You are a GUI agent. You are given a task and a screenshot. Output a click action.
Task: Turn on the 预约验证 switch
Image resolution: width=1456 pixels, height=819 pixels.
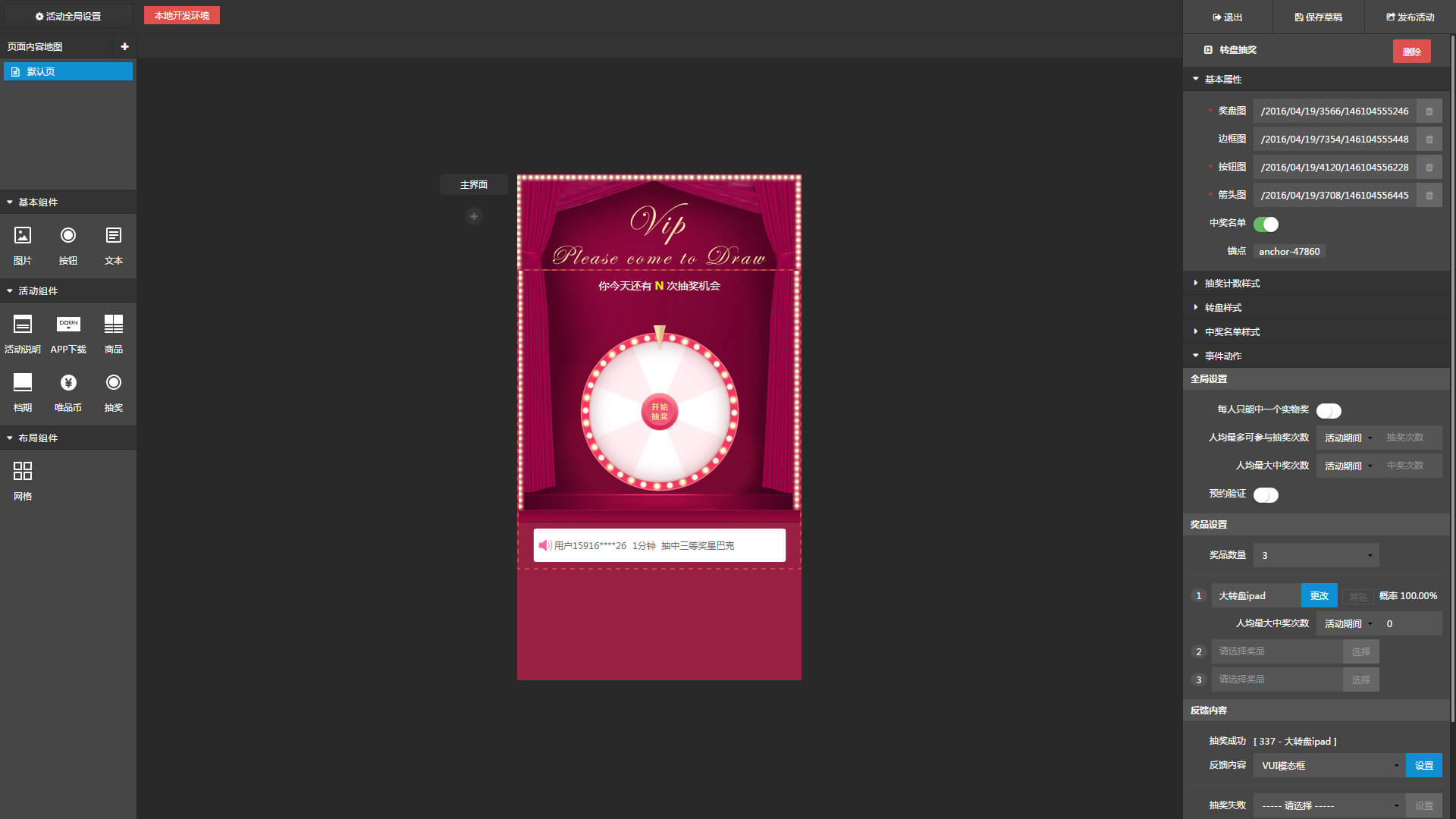pyautogui.click(x=1266, y=495)
